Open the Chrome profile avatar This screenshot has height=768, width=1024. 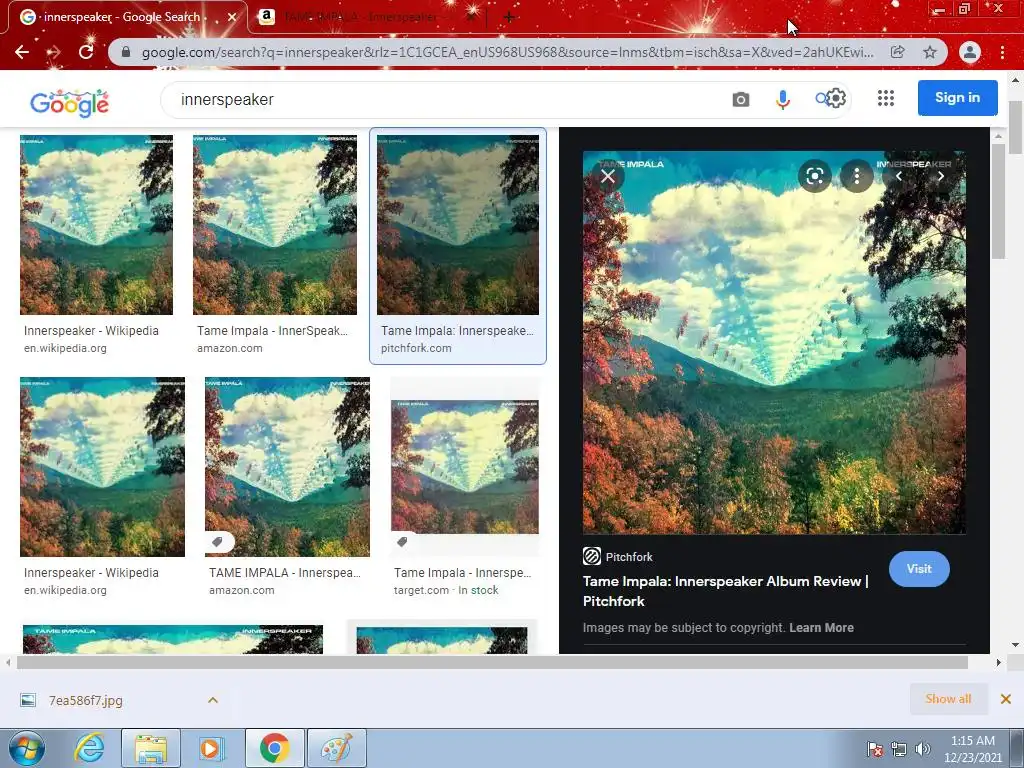coord(970,52)
